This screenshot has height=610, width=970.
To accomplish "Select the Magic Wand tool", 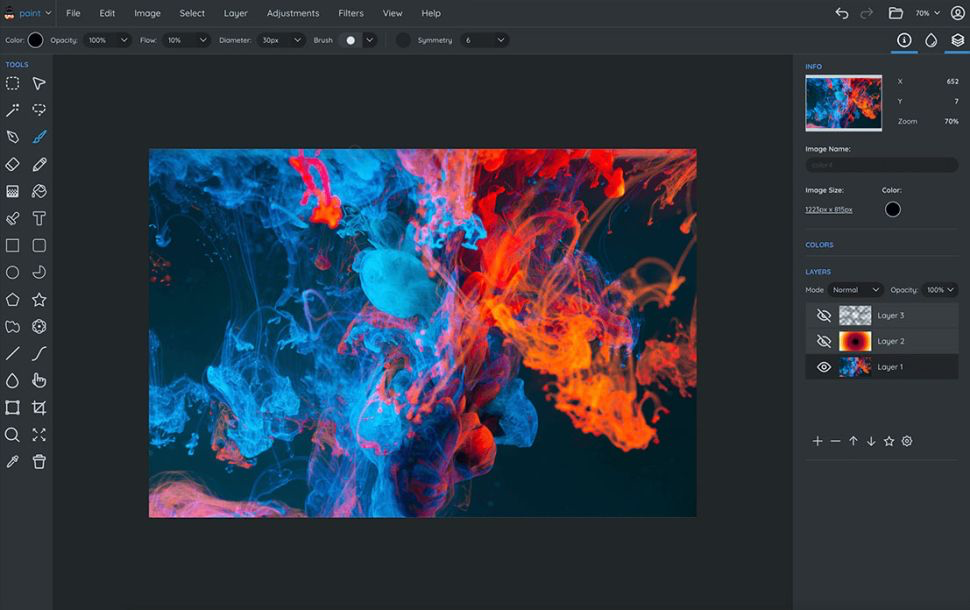I will (x=13, y=110).
